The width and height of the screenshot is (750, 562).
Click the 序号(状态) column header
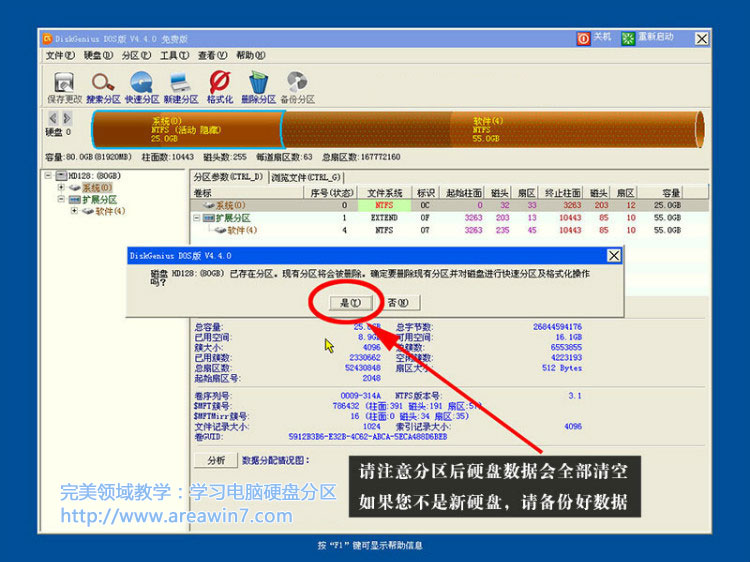[331, 193]
